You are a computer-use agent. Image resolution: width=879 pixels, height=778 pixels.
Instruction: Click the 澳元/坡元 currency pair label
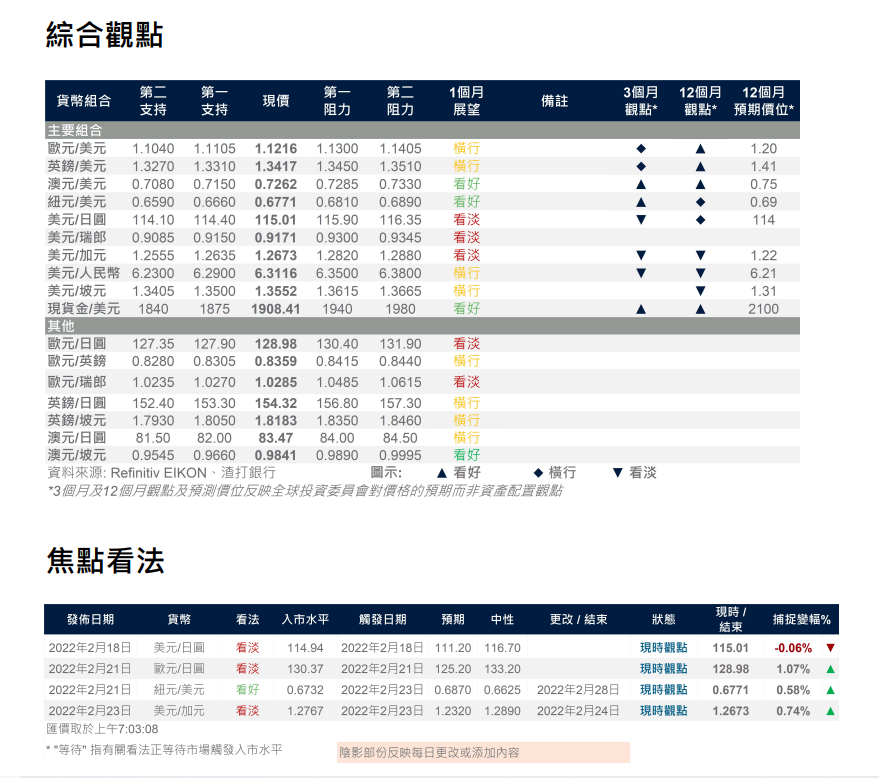(77, 455)
